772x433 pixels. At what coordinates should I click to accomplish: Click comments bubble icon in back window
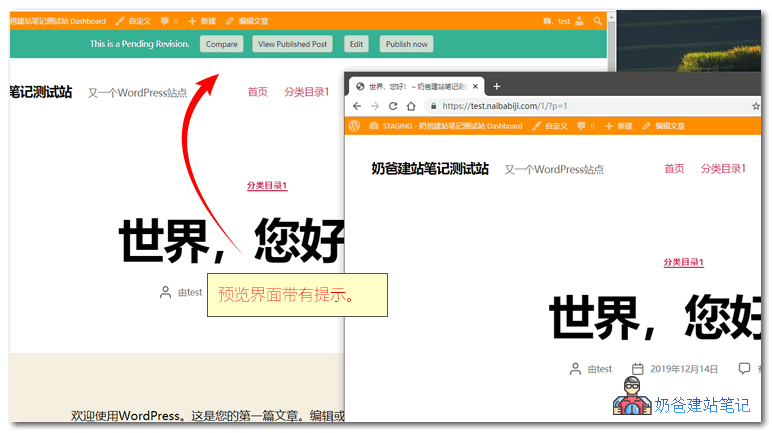point(165,21)
